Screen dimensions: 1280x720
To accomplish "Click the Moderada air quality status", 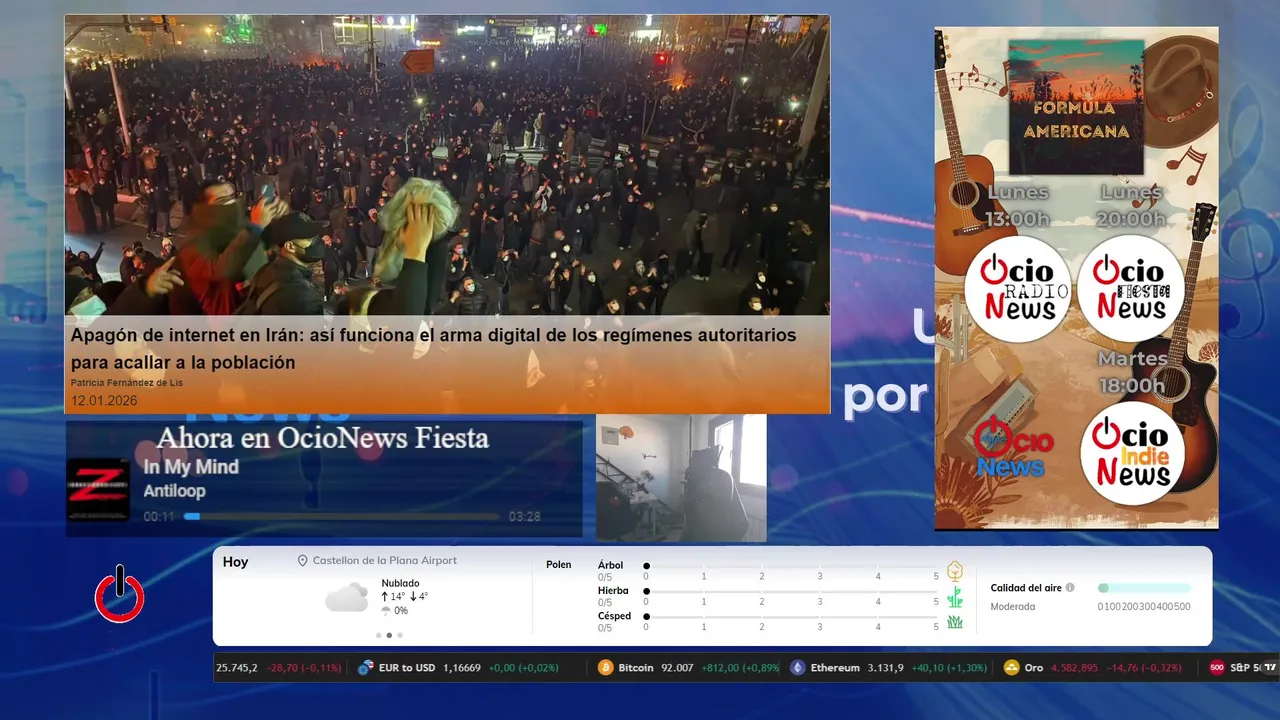I will [1013, 606].
